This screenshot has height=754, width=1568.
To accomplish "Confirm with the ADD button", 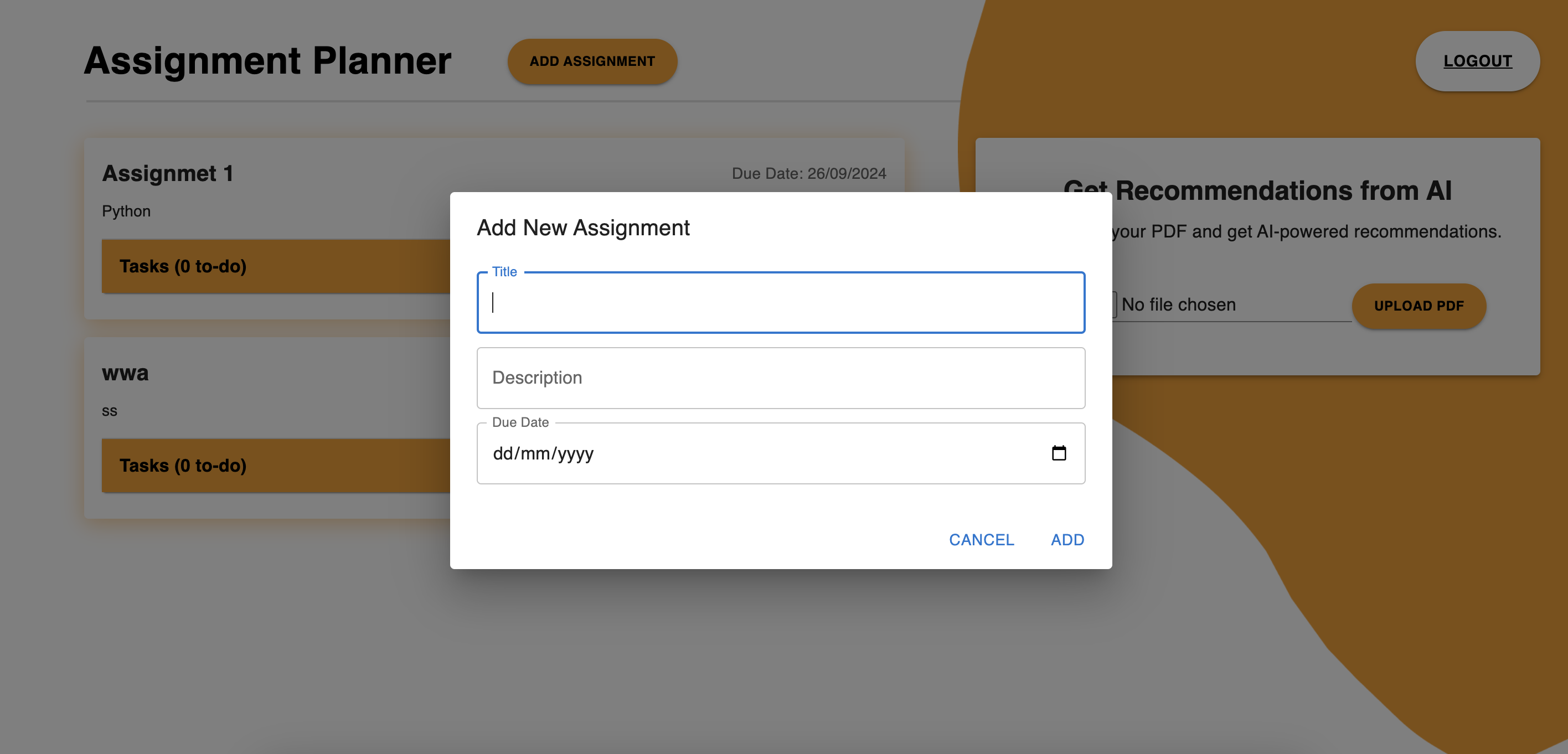I will click(1066, 540).
